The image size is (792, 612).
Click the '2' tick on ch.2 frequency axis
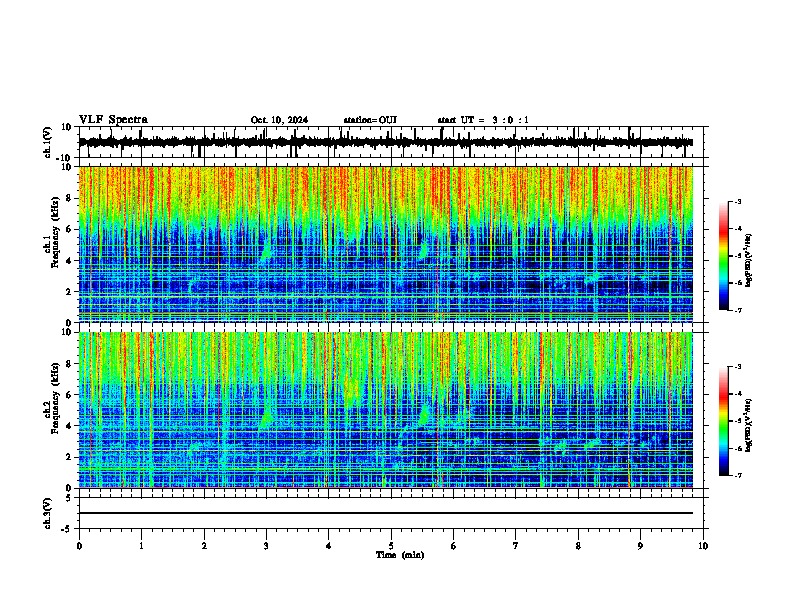(x=69, y=457)
